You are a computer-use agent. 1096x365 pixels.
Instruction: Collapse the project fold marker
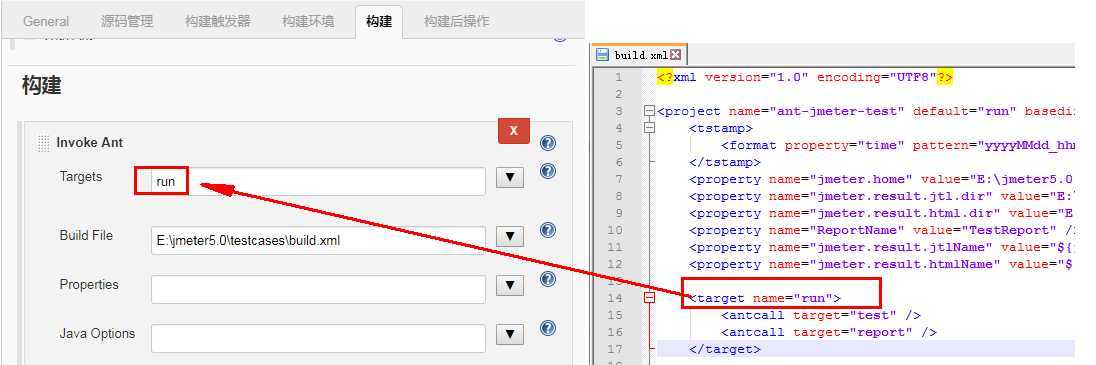point(649,111)
